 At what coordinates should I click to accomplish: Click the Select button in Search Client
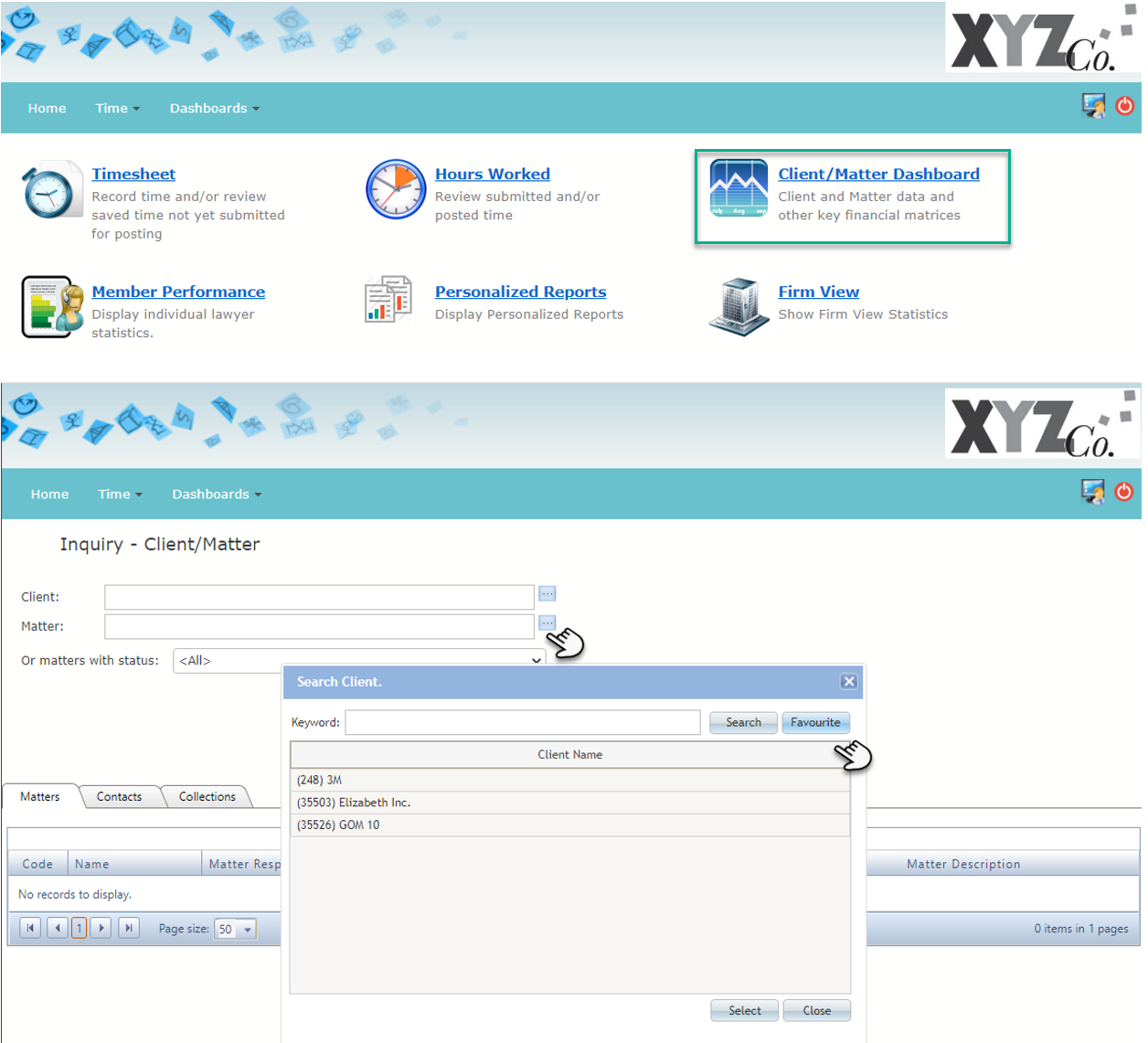744,1010
